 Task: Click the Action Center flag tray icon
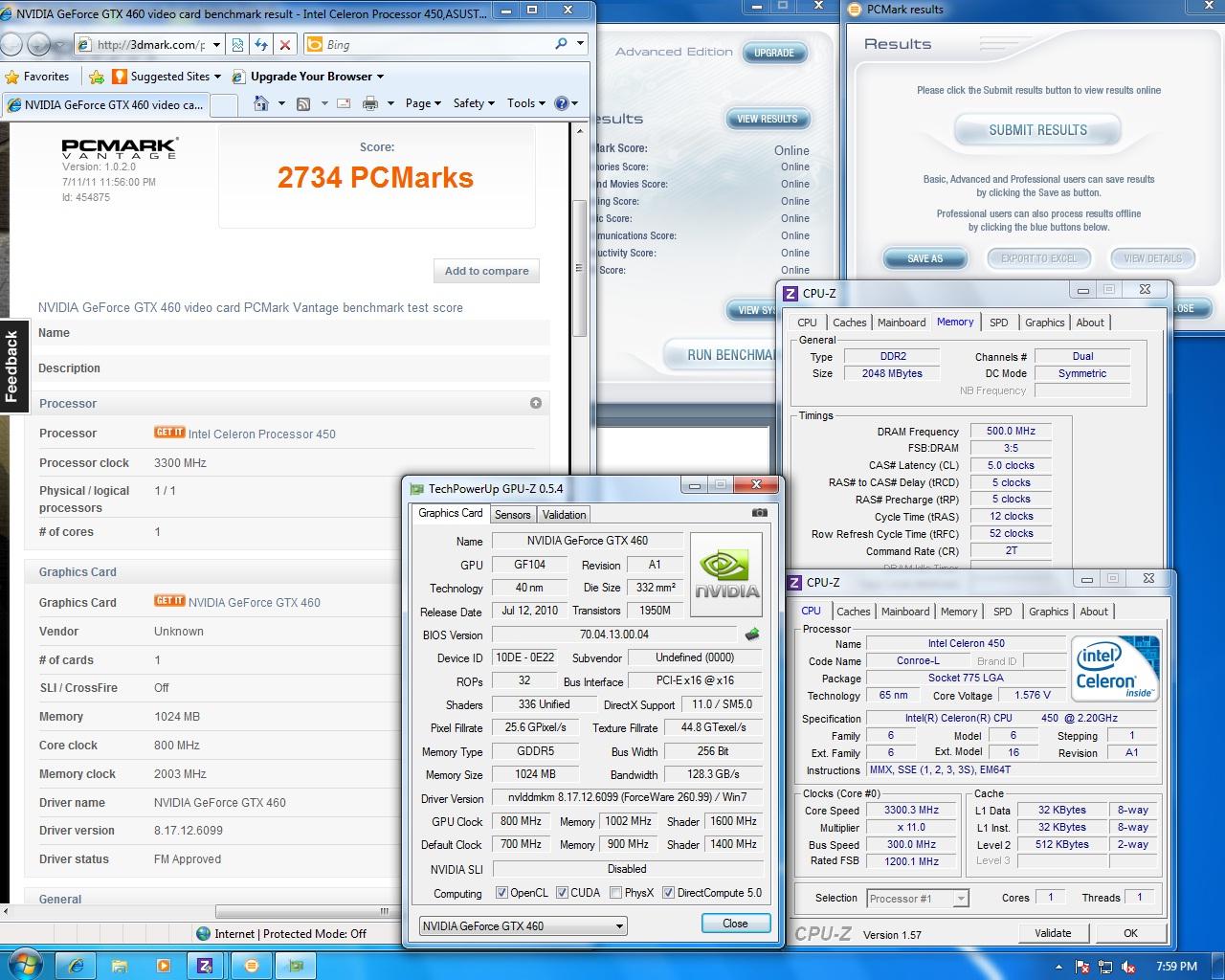[x=1083, y=967]
